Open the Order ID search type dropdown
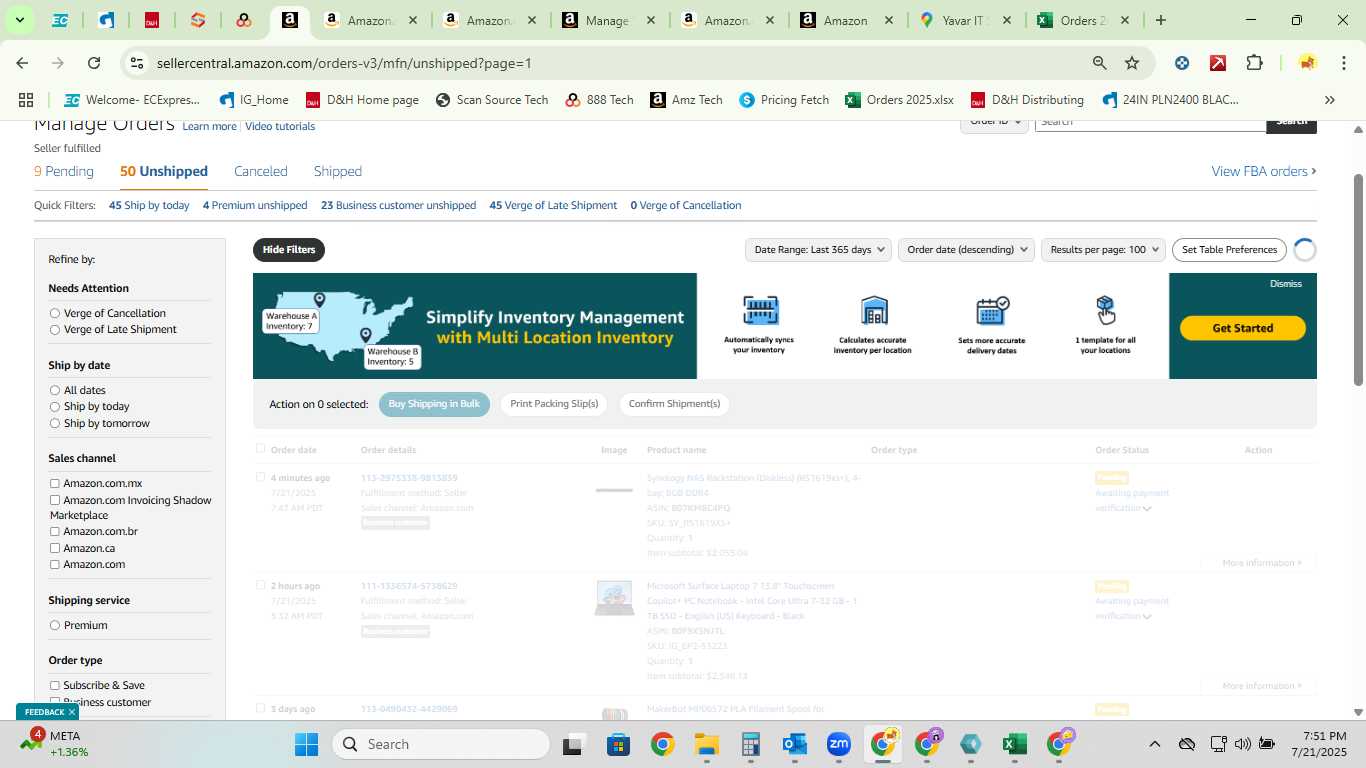Image resolution: width=1366 pixels, height=768 pixels. coord(995,121)
